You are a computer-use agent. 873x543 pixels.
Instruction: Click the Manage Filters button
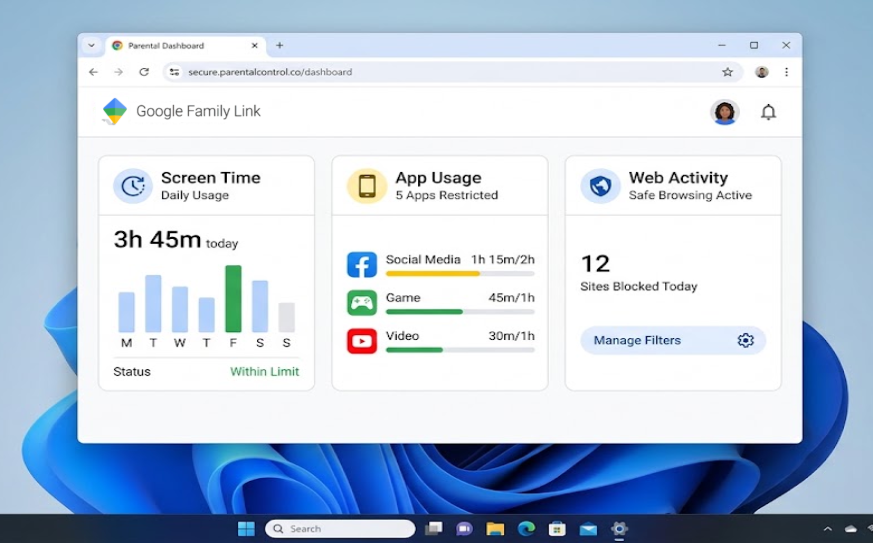[x=673, y=340]
